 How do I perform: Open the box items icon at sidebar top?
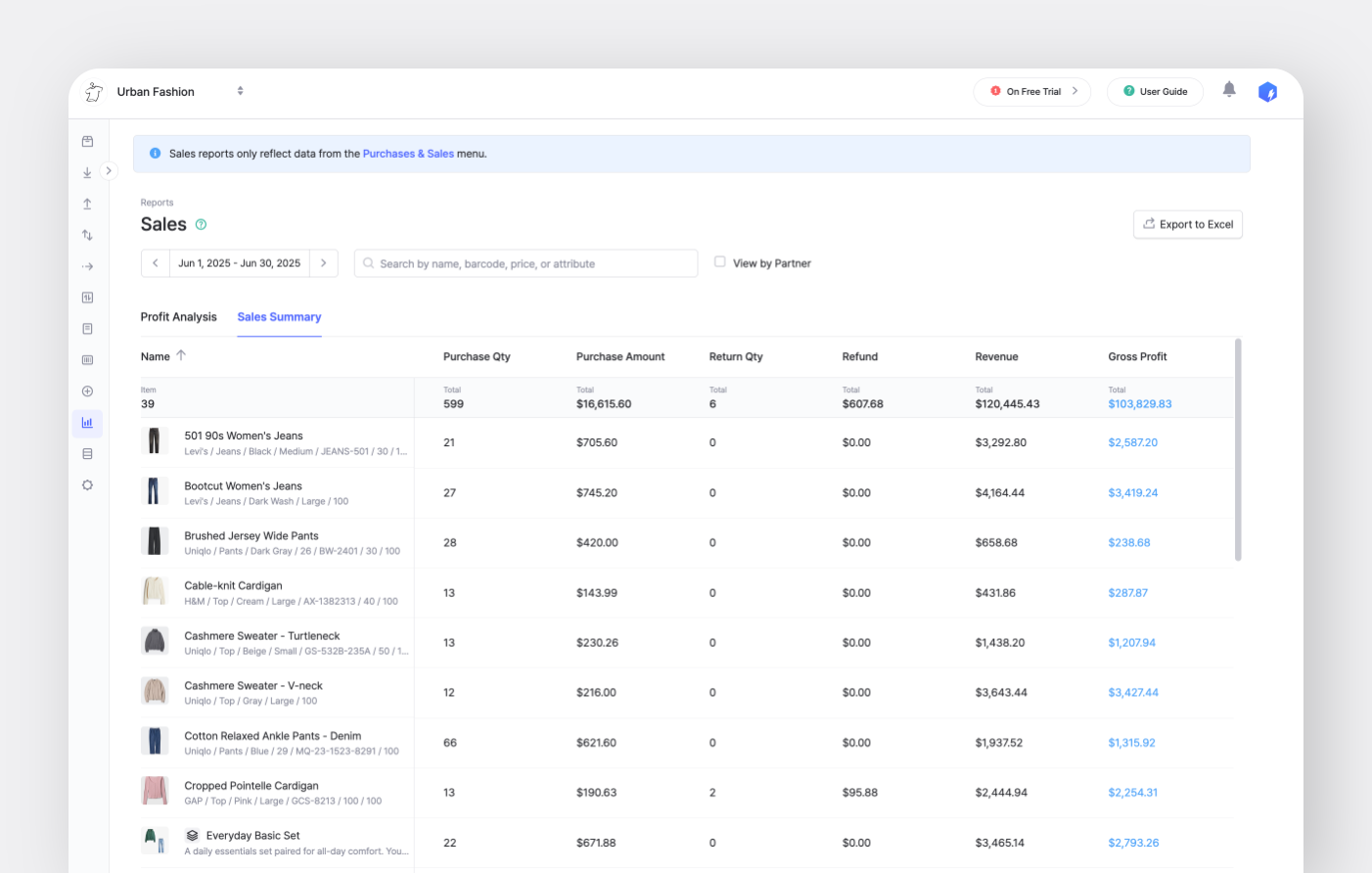[x=87, y=142]
